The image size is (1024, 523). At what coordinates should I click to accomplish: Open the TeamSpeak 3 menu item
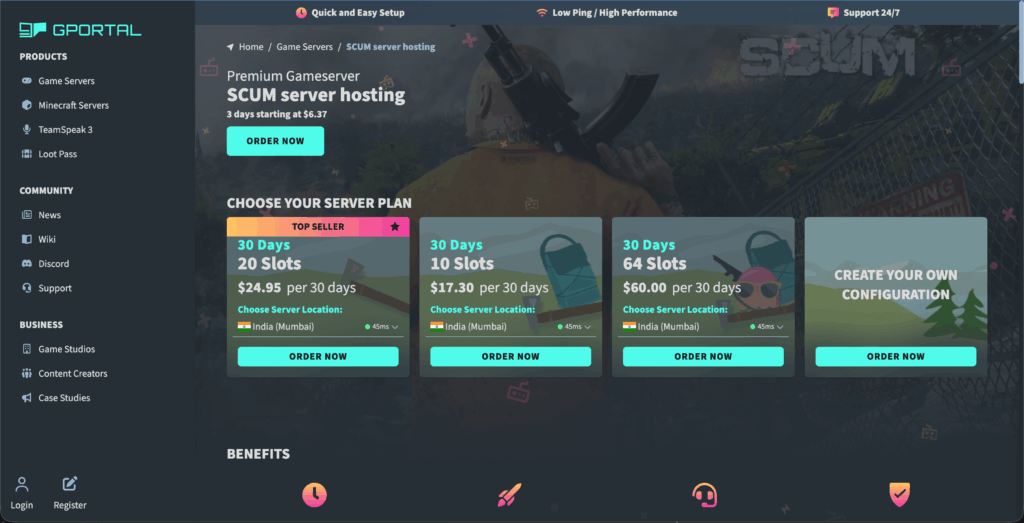pos(65,129)
